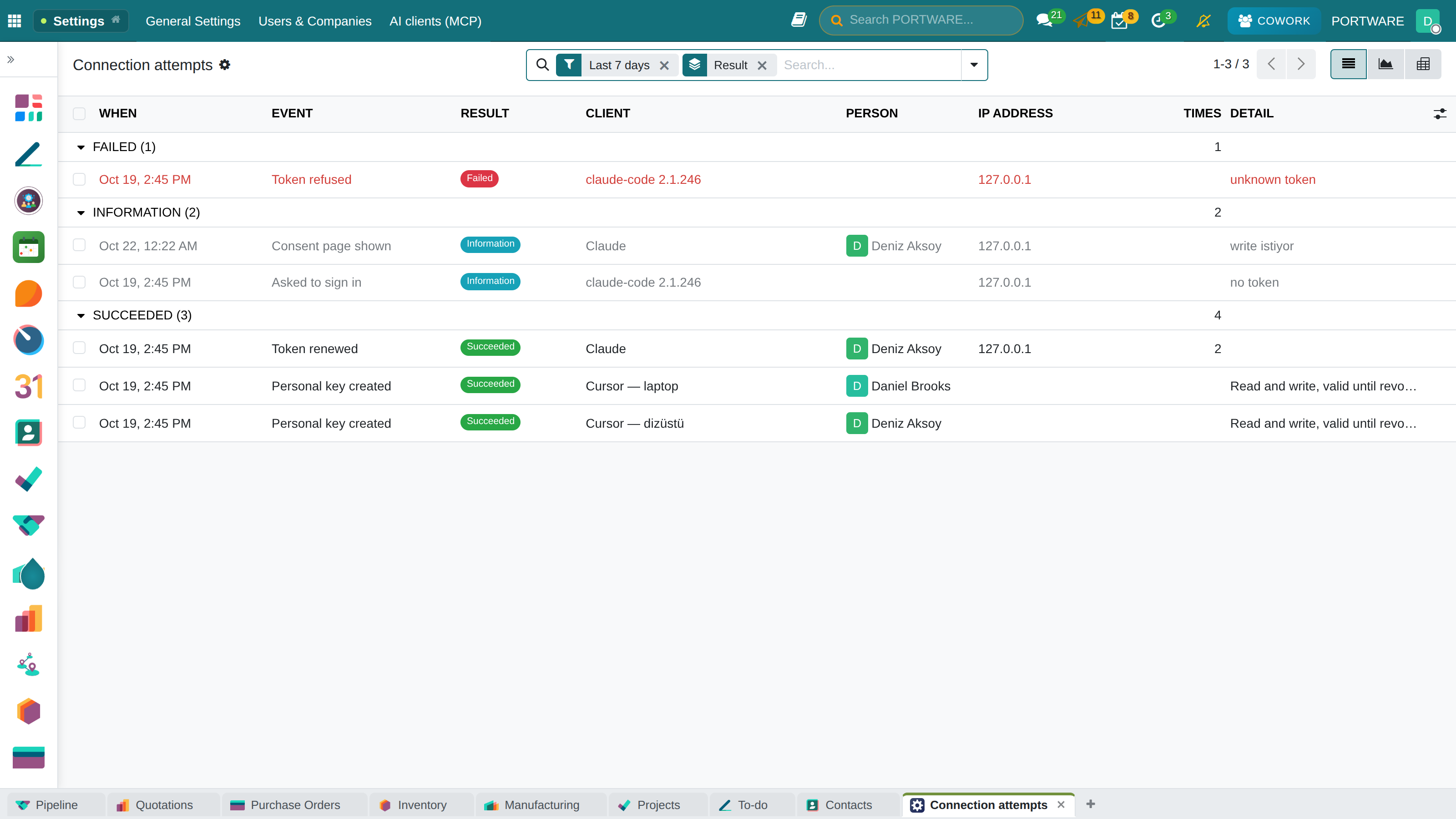Open the knowledge book icon in top bar
This screenshot has height=819, width=1456.
tap(799, 20)
